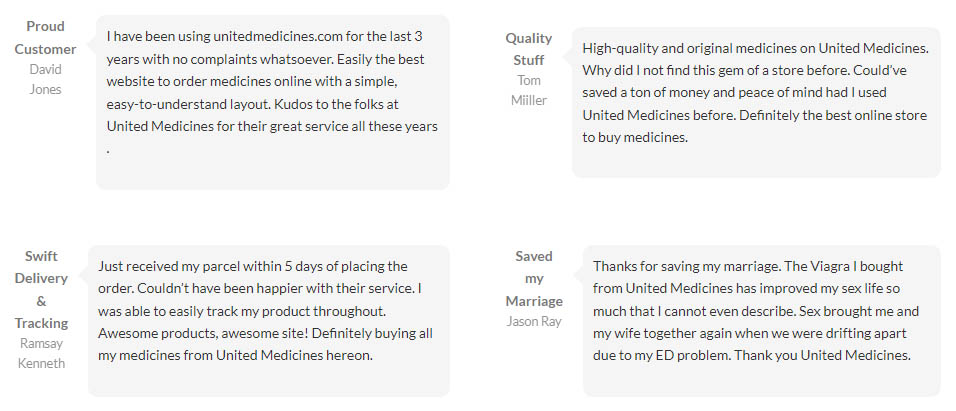The width and height of the screenshot is (956, 411).
Task: Click David Jones's testimonial speech bubble
Action: pos(273,102)
